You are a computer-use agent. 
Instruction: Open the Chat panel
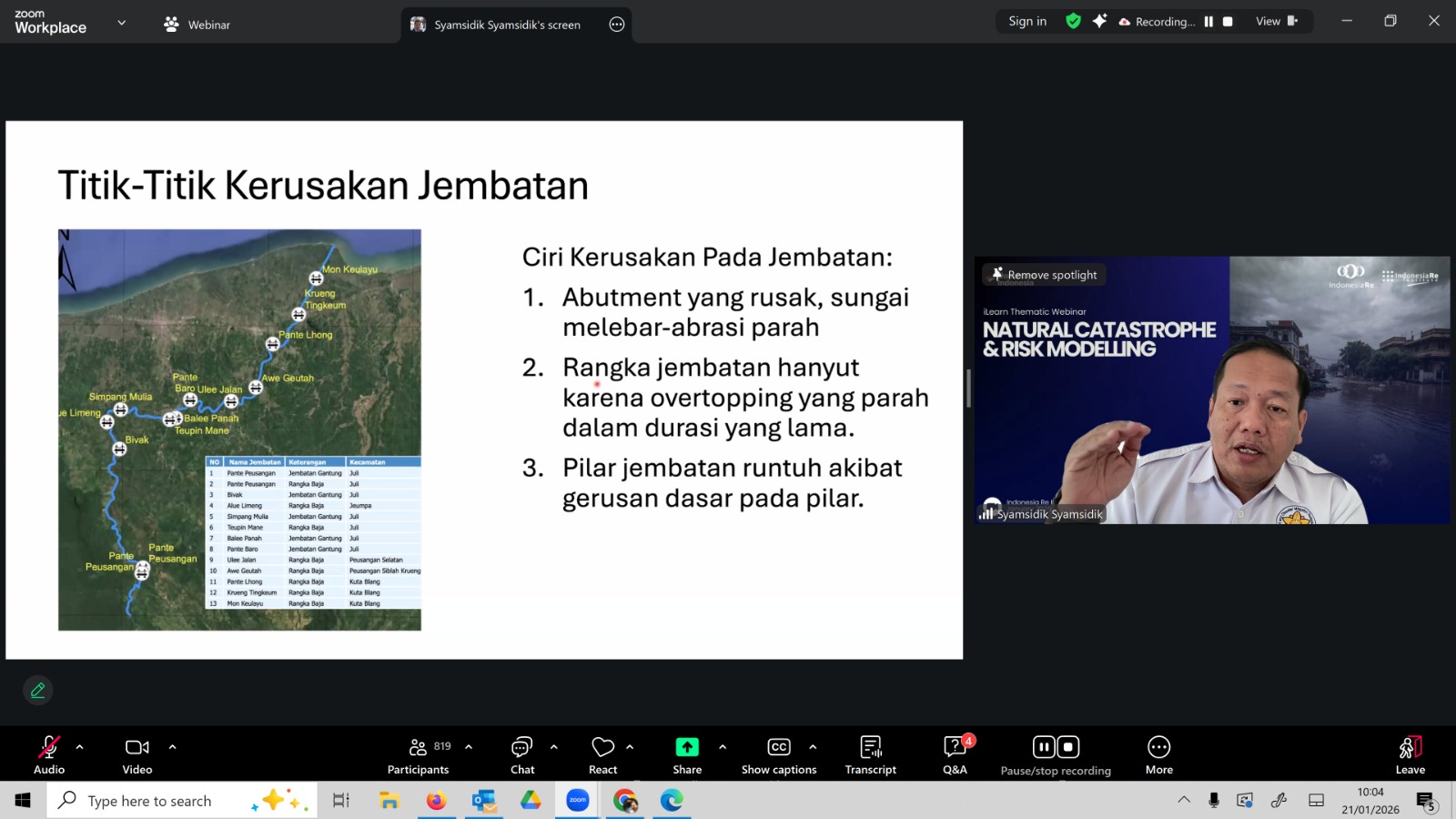point(522,755)
